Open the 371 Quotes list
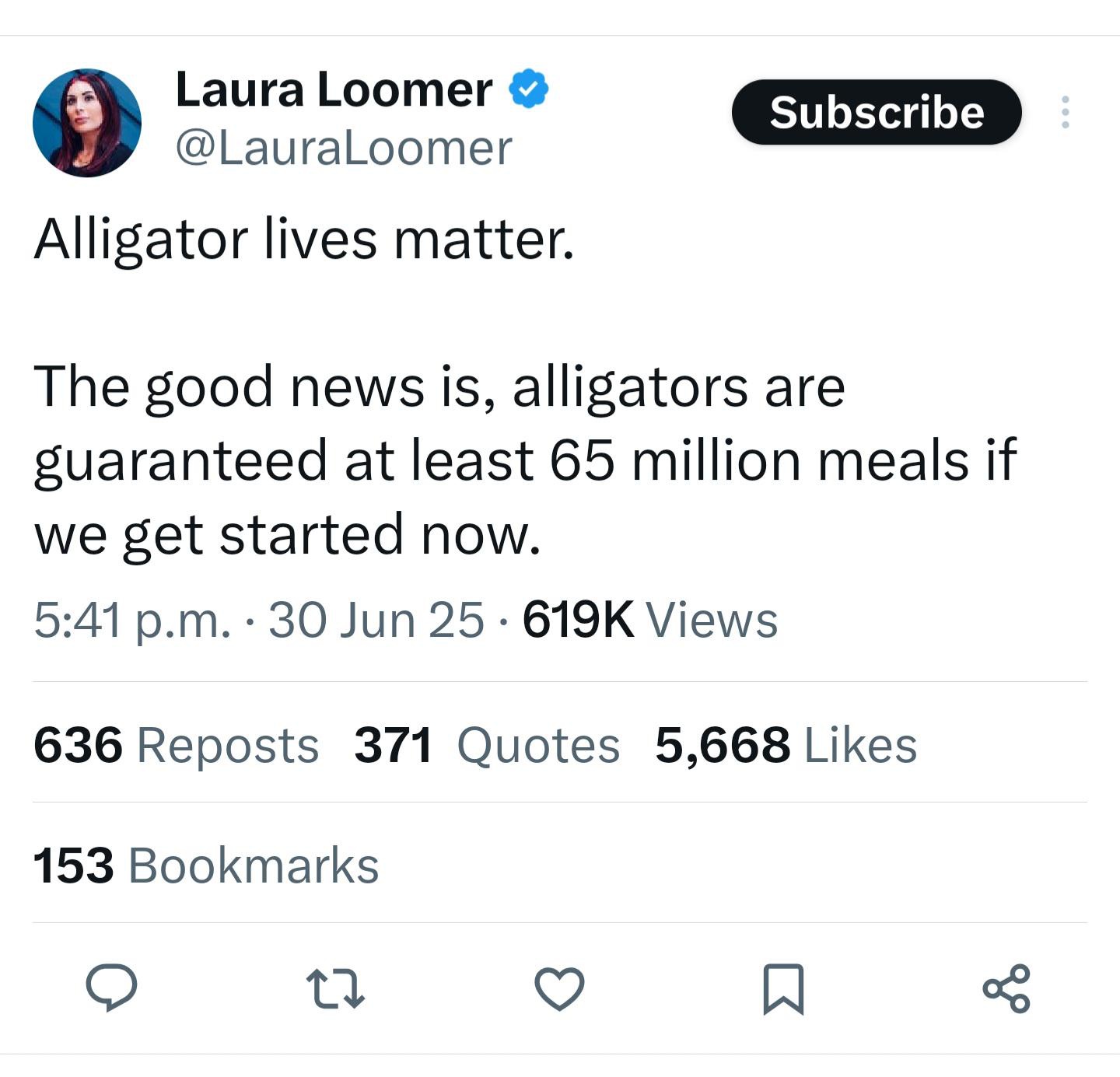Screen dimensions: 1120x1077 [x=487, y=745]
